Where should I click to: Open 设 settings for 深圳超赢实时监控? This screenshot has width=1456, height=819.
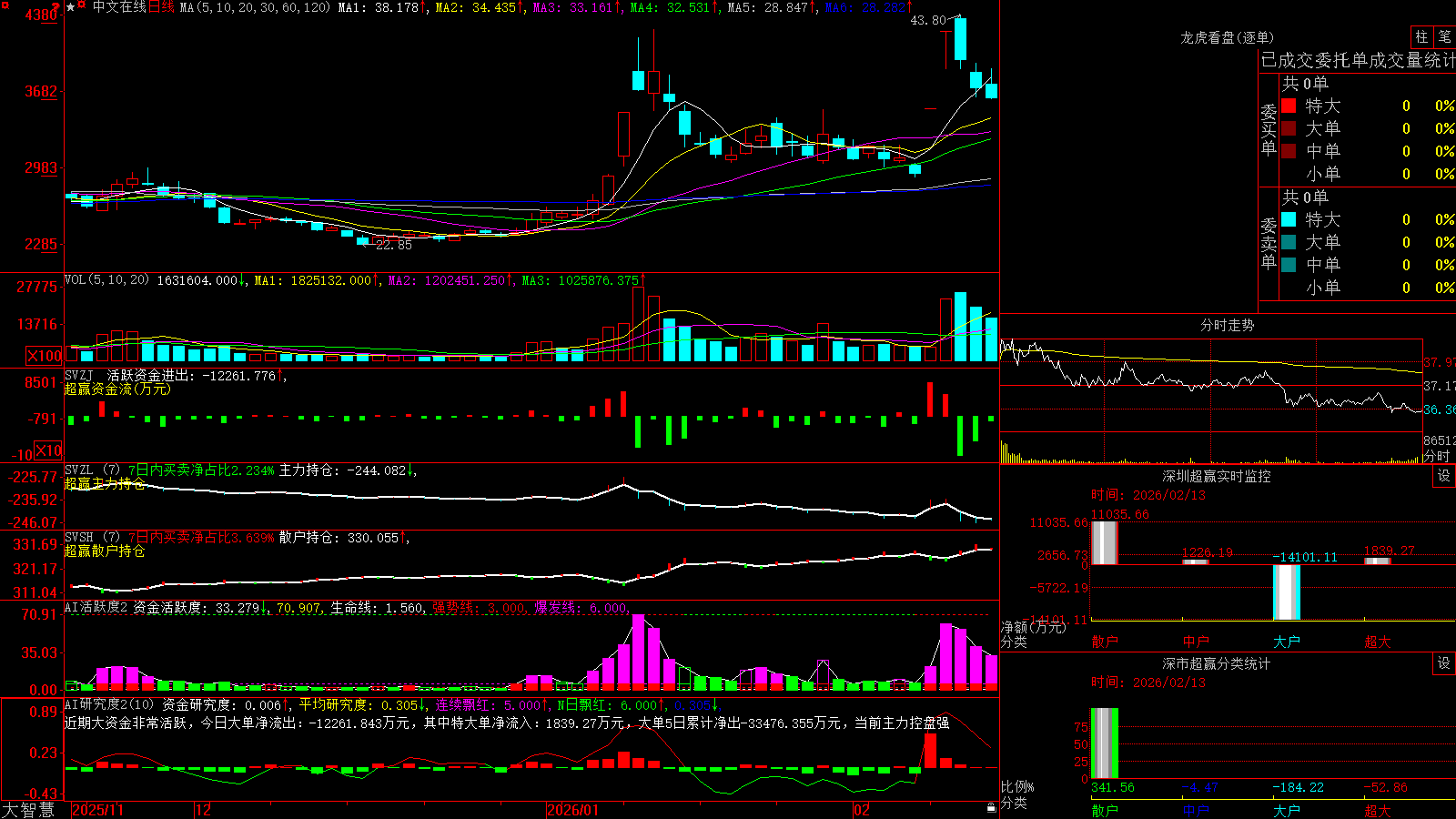(x=1444, y=476)
